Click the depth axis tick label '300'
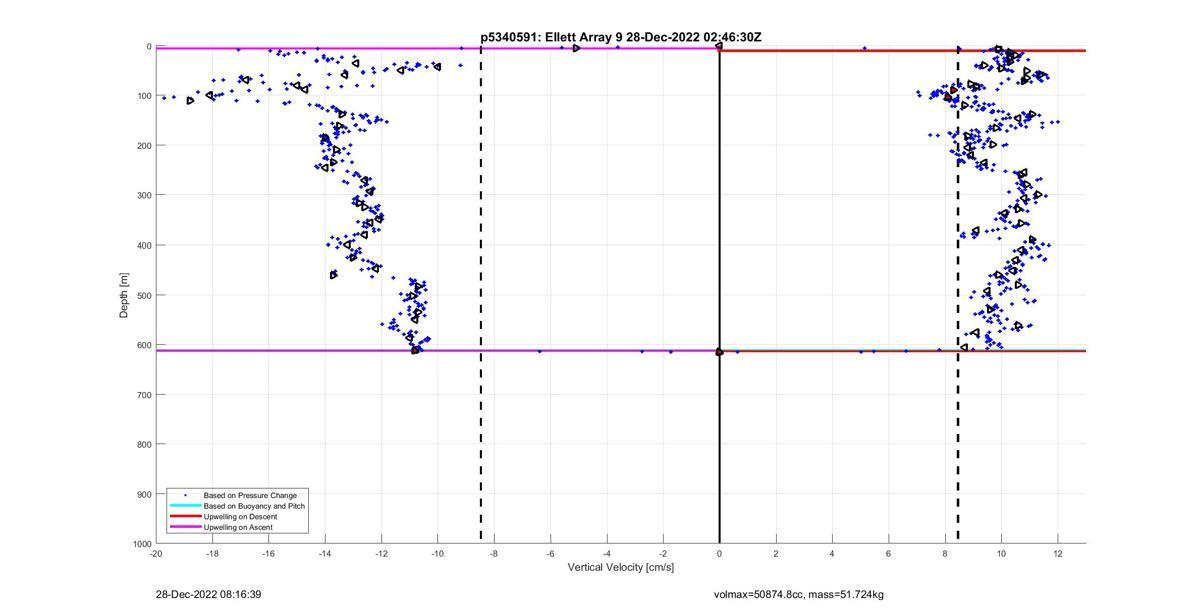 click(144, 195)
